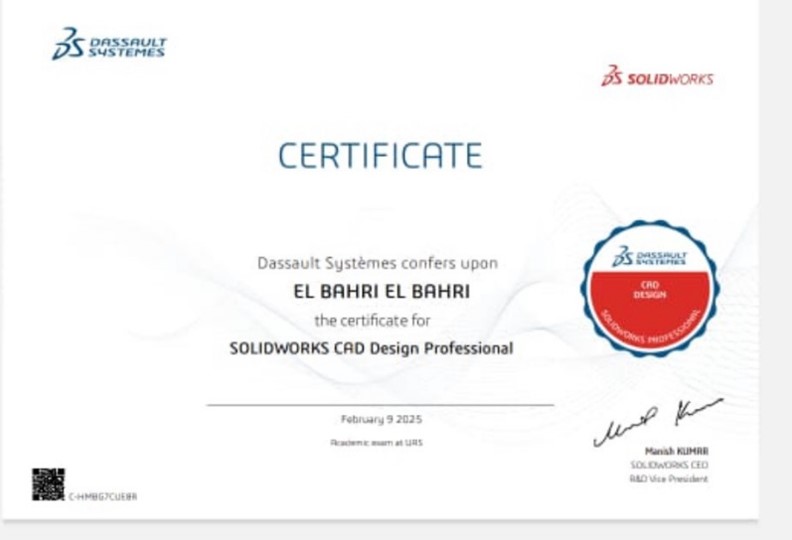Click the SOLIDWORKS PROFESSIONAL text on badge ribbon
Screen dimensions: 792x540
649,332
